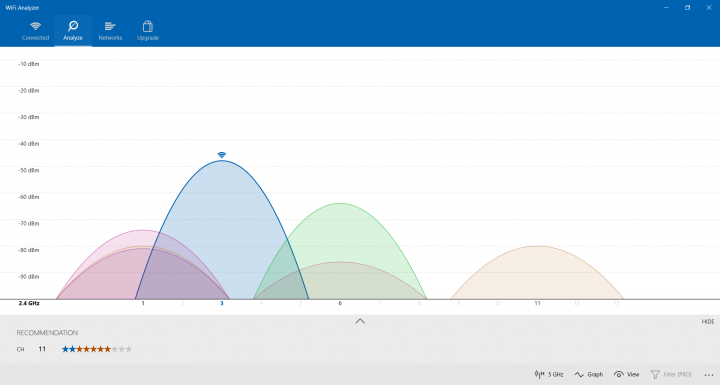Open the three-dot more options menu
The image size is (720, 385).
click(709, 375)
